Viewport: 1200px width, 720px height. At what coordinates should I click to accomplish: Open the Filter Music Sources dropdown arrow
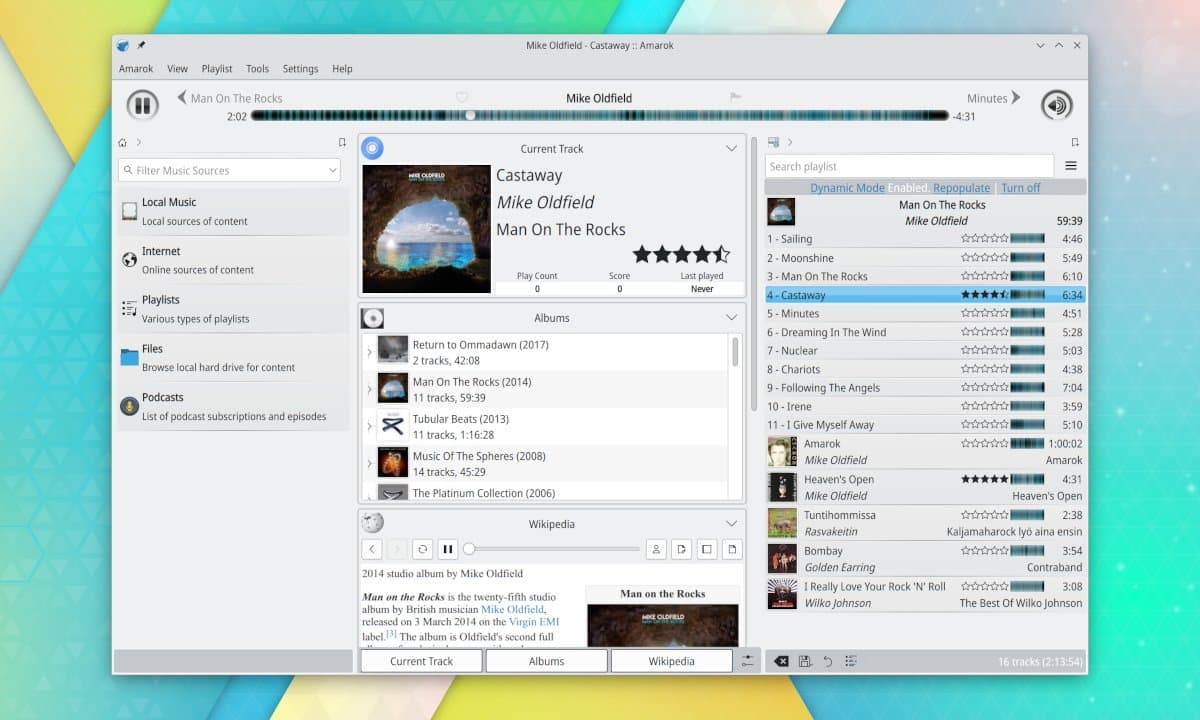click(x=333, y=171)
